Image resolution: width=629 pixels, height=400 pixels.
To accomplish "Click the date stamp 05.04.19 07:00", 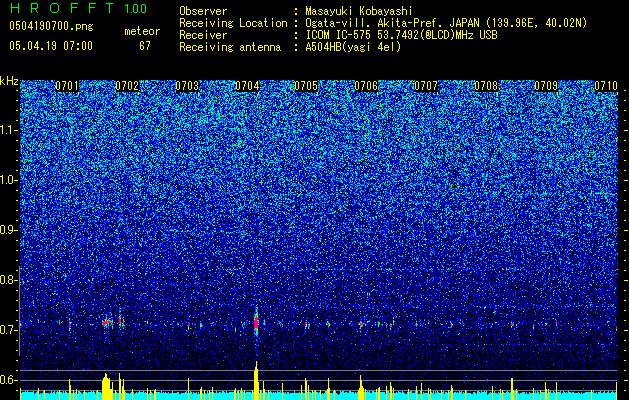I will coord(51,45).
